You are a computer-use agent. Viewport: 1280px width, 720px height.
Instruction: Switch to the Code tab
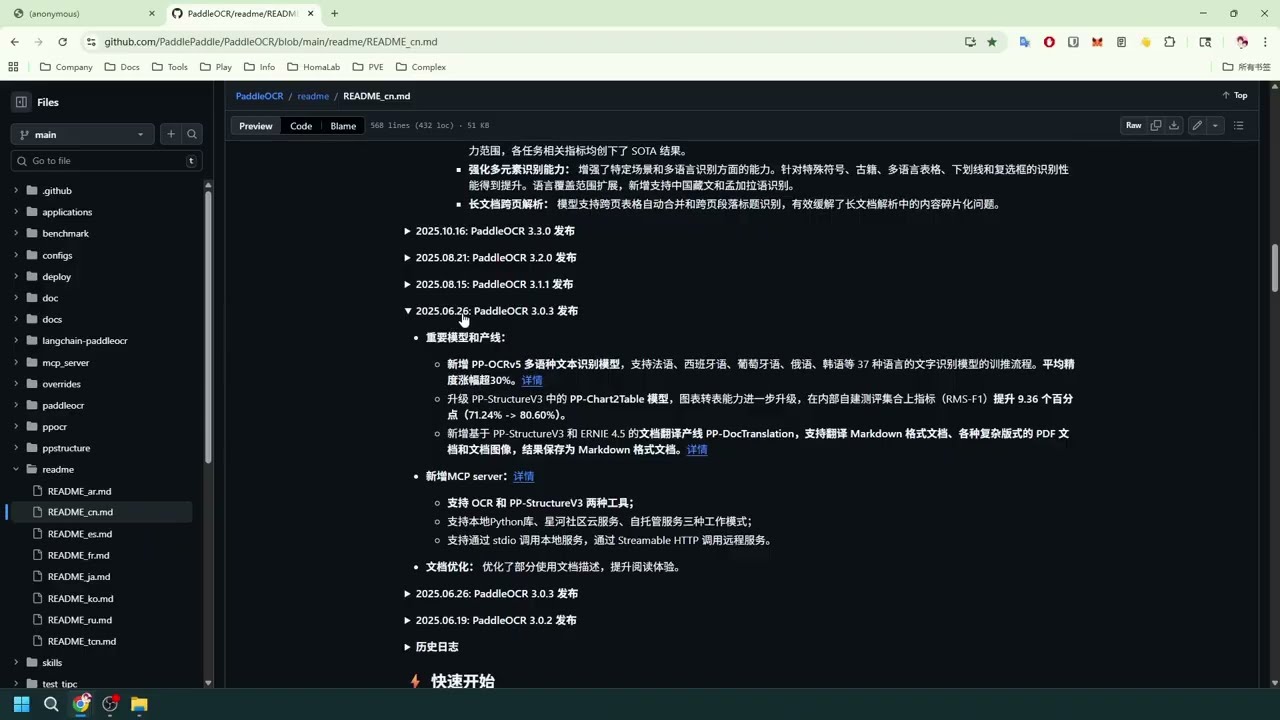point(301,126)
